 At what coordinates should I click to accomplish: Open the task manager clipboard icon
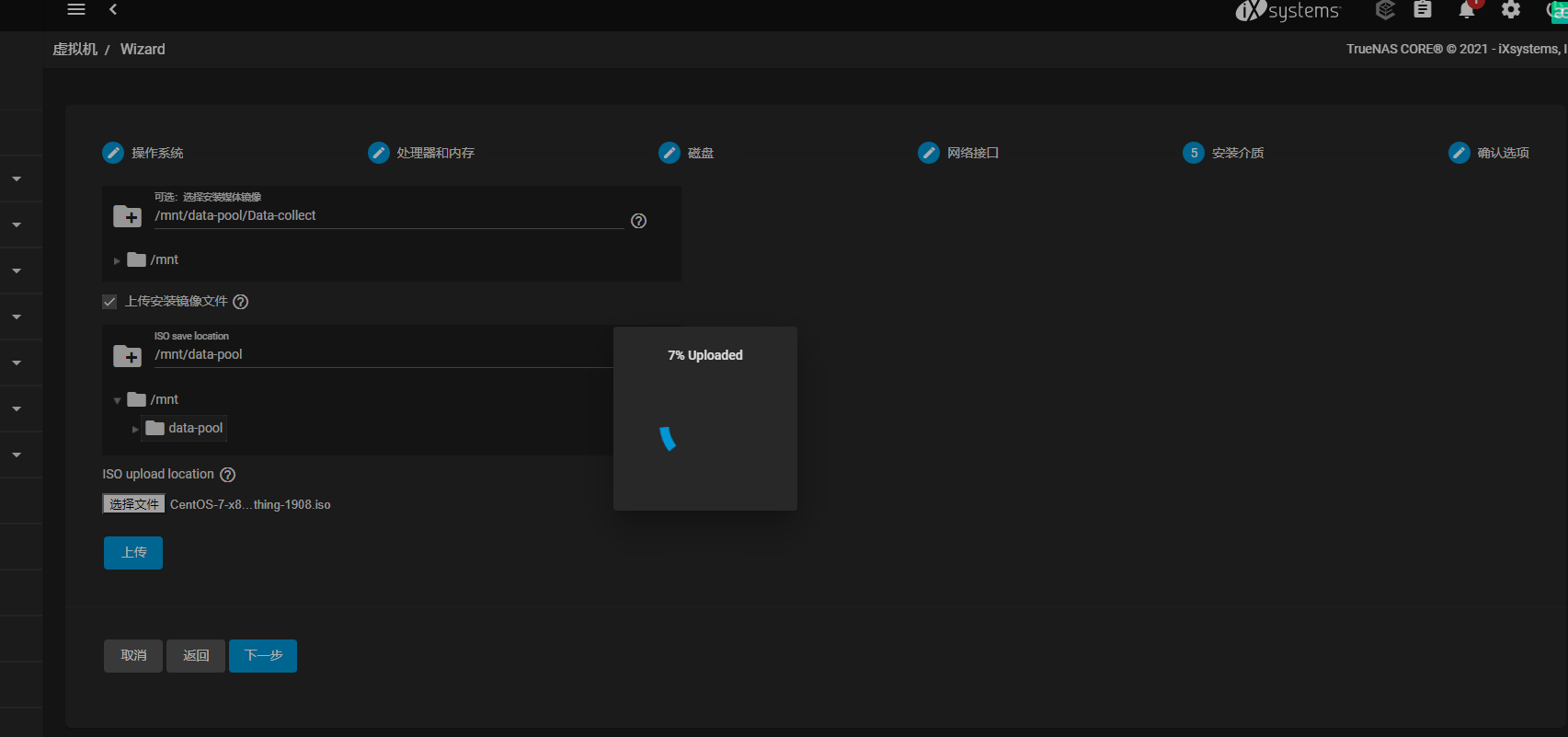[x=1423, y=10]
